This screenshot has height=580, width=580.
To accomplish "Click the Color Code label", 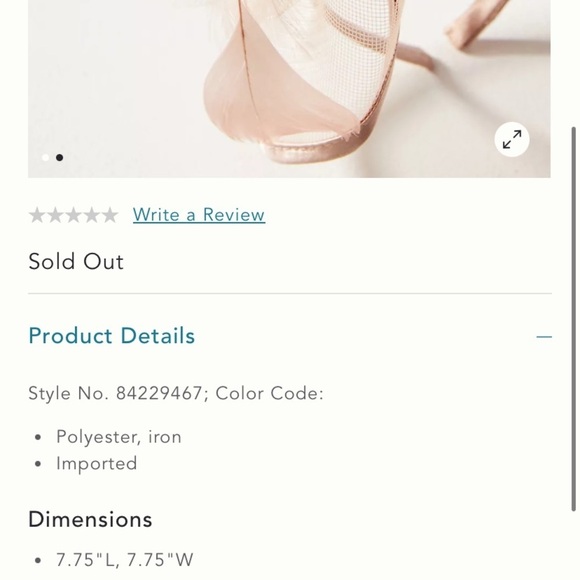I will (x=270, y=393).
